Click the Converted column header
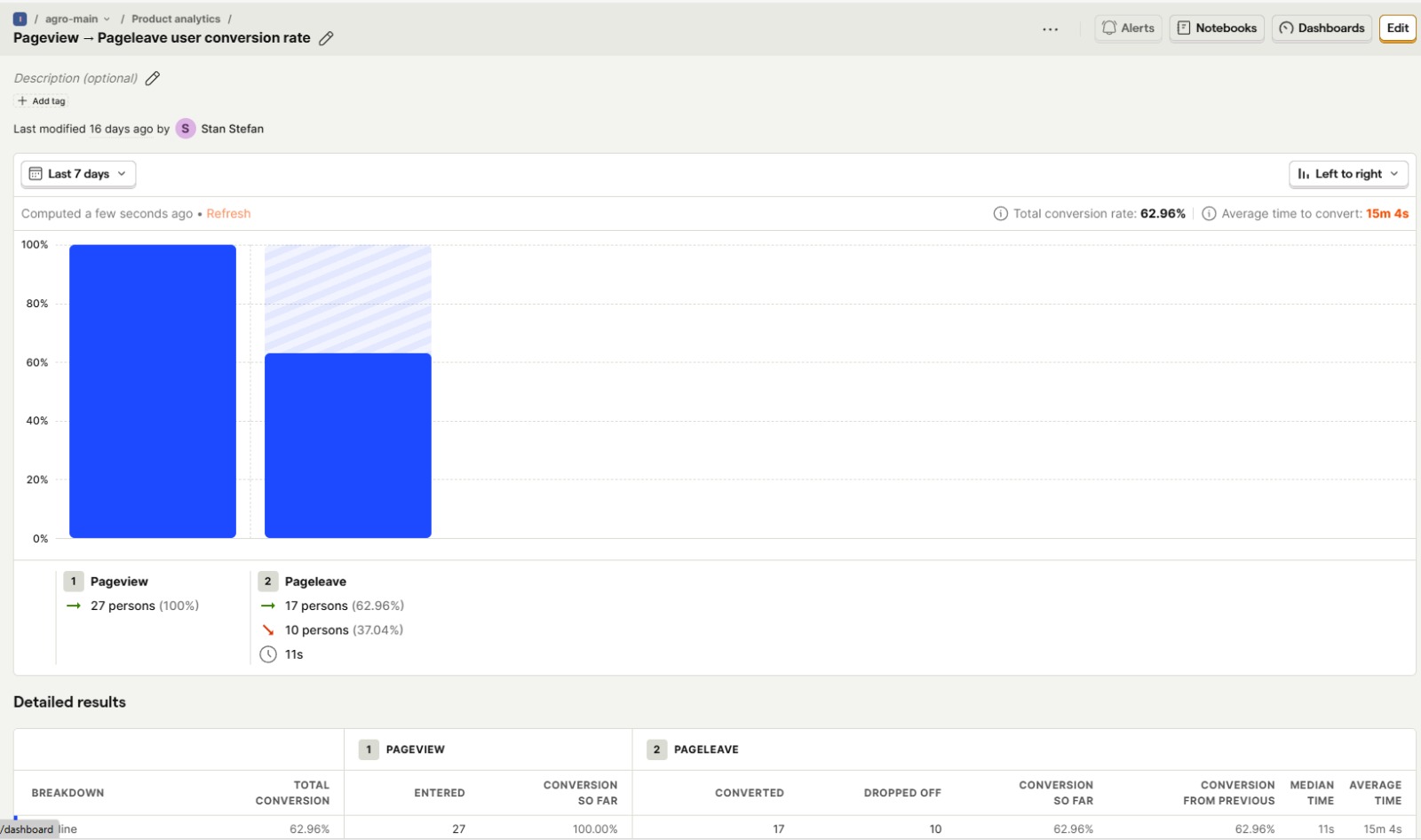 pyautogui.click(x=750, y=793)
